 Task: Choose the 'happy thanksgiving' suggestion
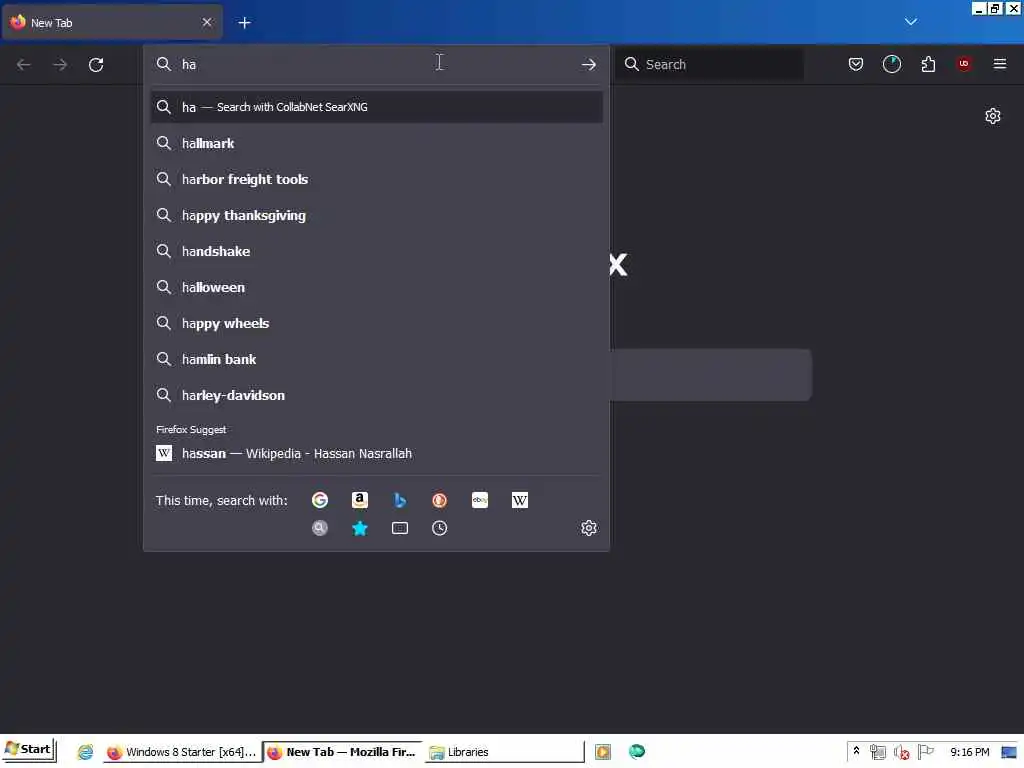377,215
